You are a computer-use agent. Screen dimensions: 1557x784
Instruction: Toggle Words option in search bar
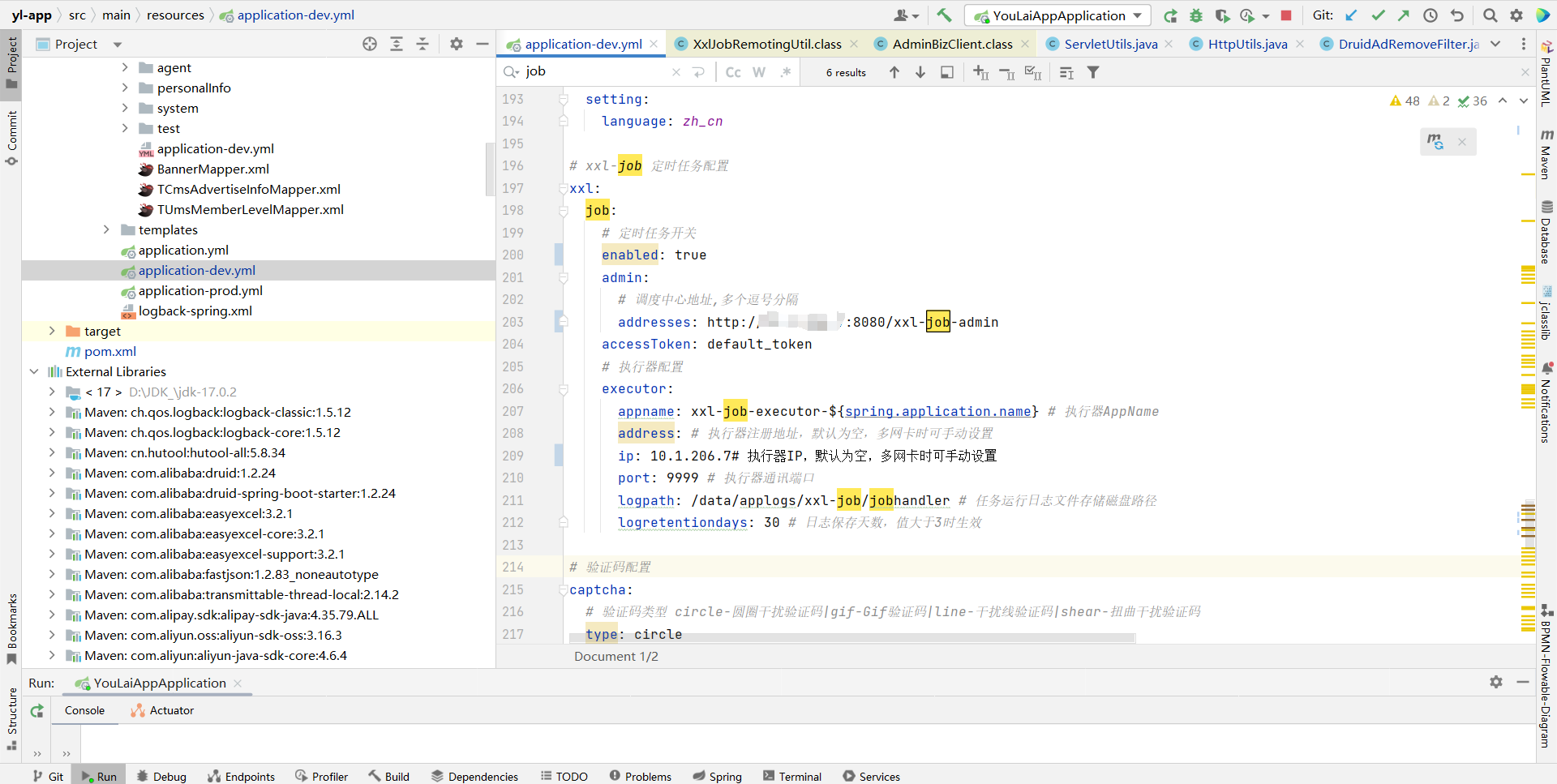pos(759,72)
